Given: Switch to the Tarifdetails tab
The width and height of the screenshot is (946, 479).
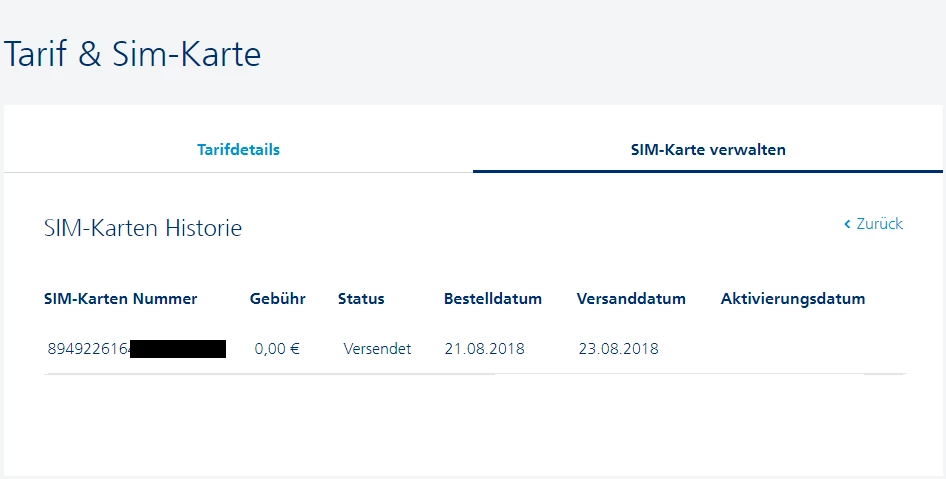Looking at the screenshot, I should click(x=238, y=150).
